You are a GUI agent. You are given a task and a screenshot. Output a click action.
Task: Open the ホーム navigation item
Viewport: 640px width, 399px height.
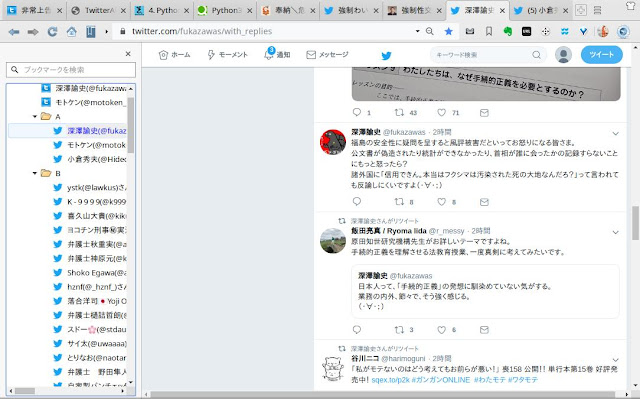point(175,55)
